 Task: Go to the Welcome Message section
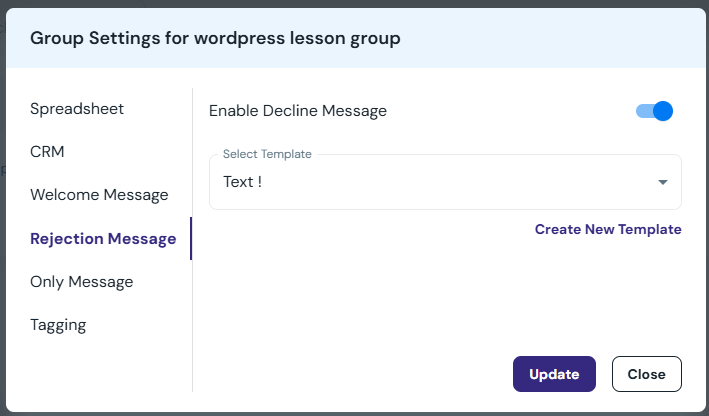click(x=99, y=195)
